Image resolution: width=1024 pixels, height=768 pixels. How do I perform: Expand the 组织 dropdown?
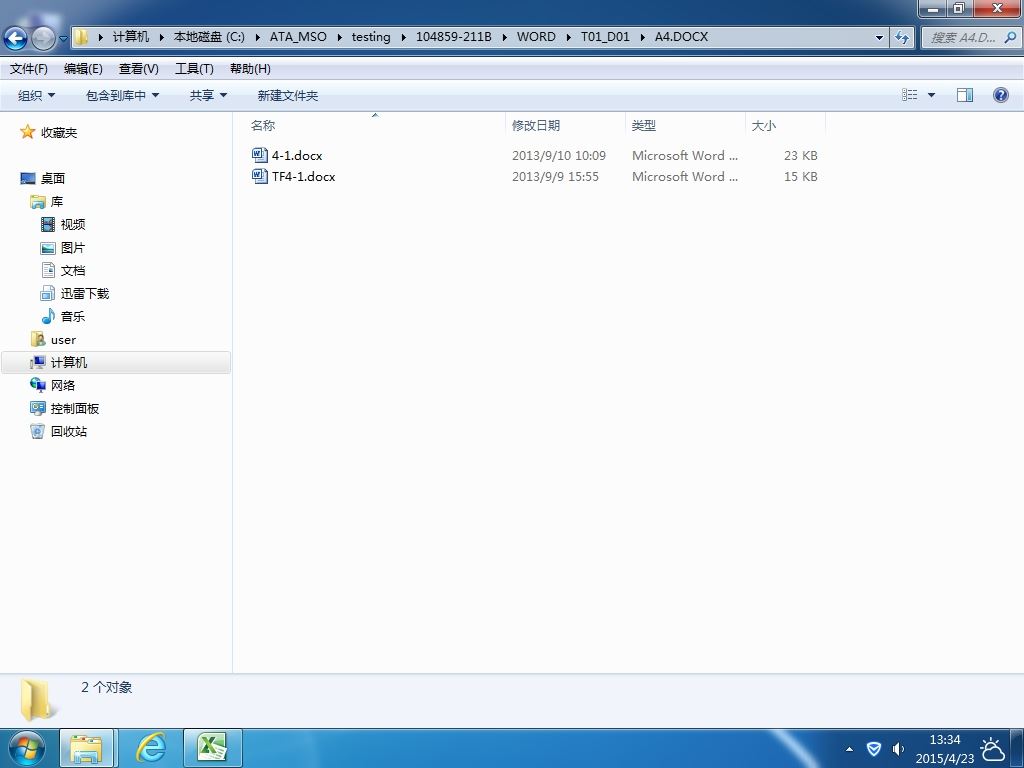(x=36, y=95)
